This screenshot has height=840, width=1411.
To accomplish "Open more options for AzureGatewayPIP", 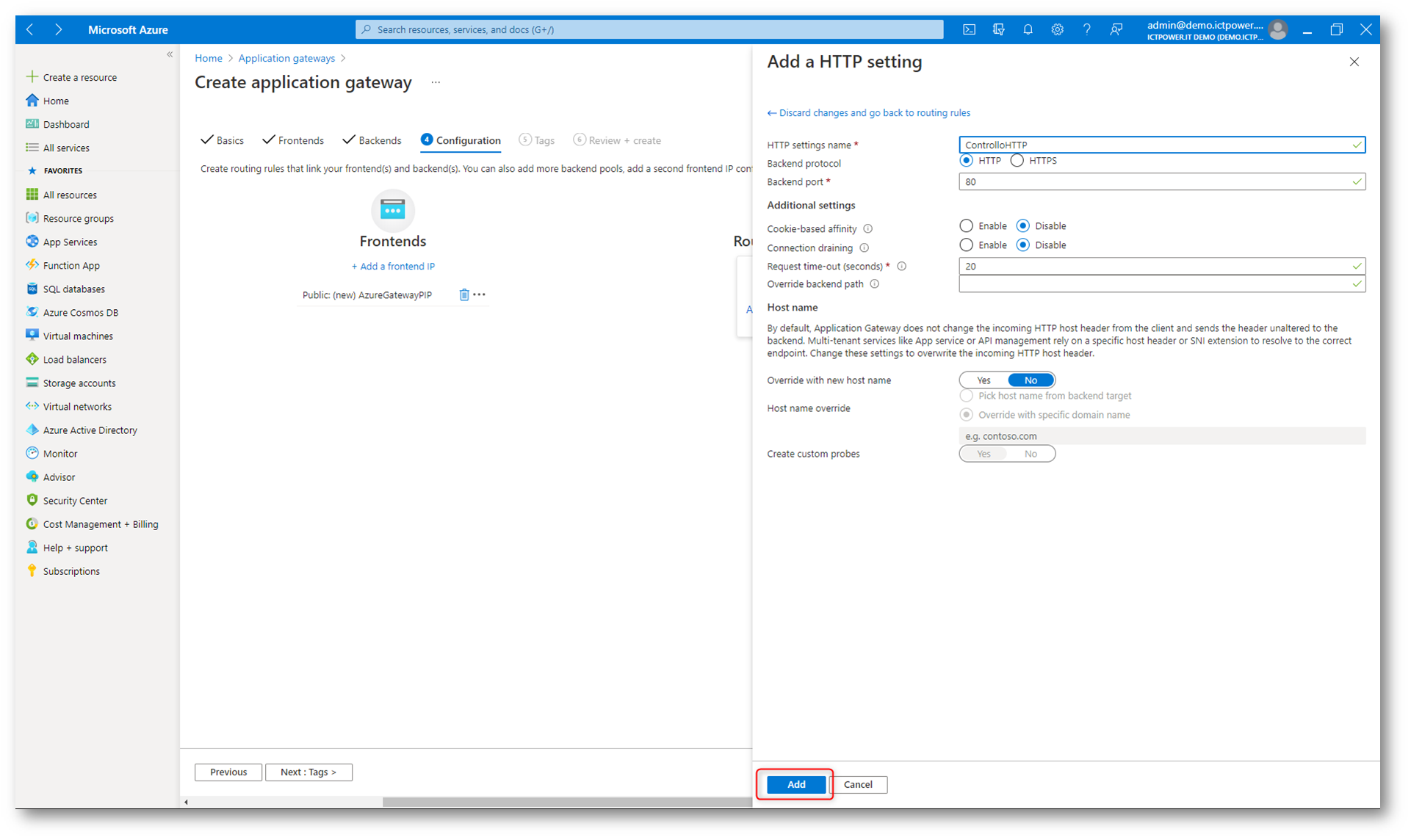I will point(480,294).
